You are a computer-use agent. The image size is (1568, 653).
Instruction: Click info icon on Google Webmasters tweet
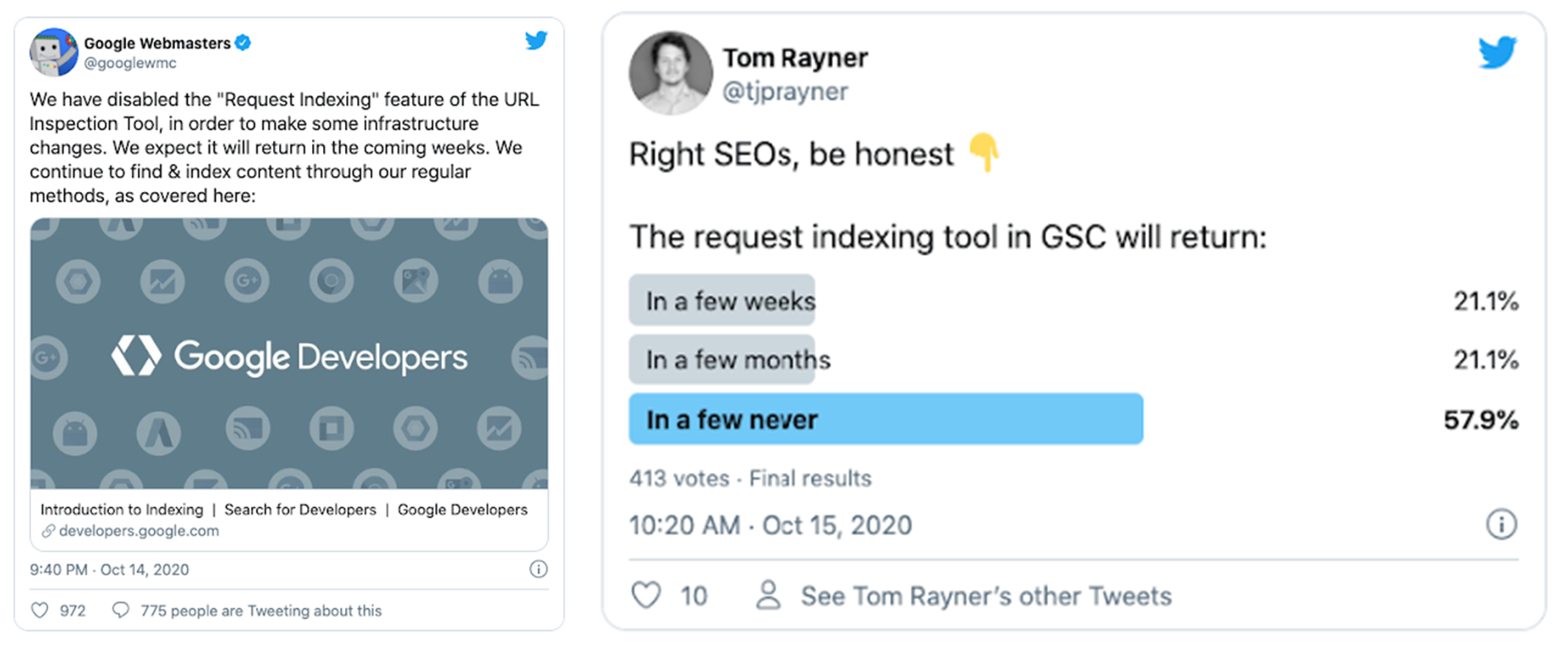pos(538,569)
